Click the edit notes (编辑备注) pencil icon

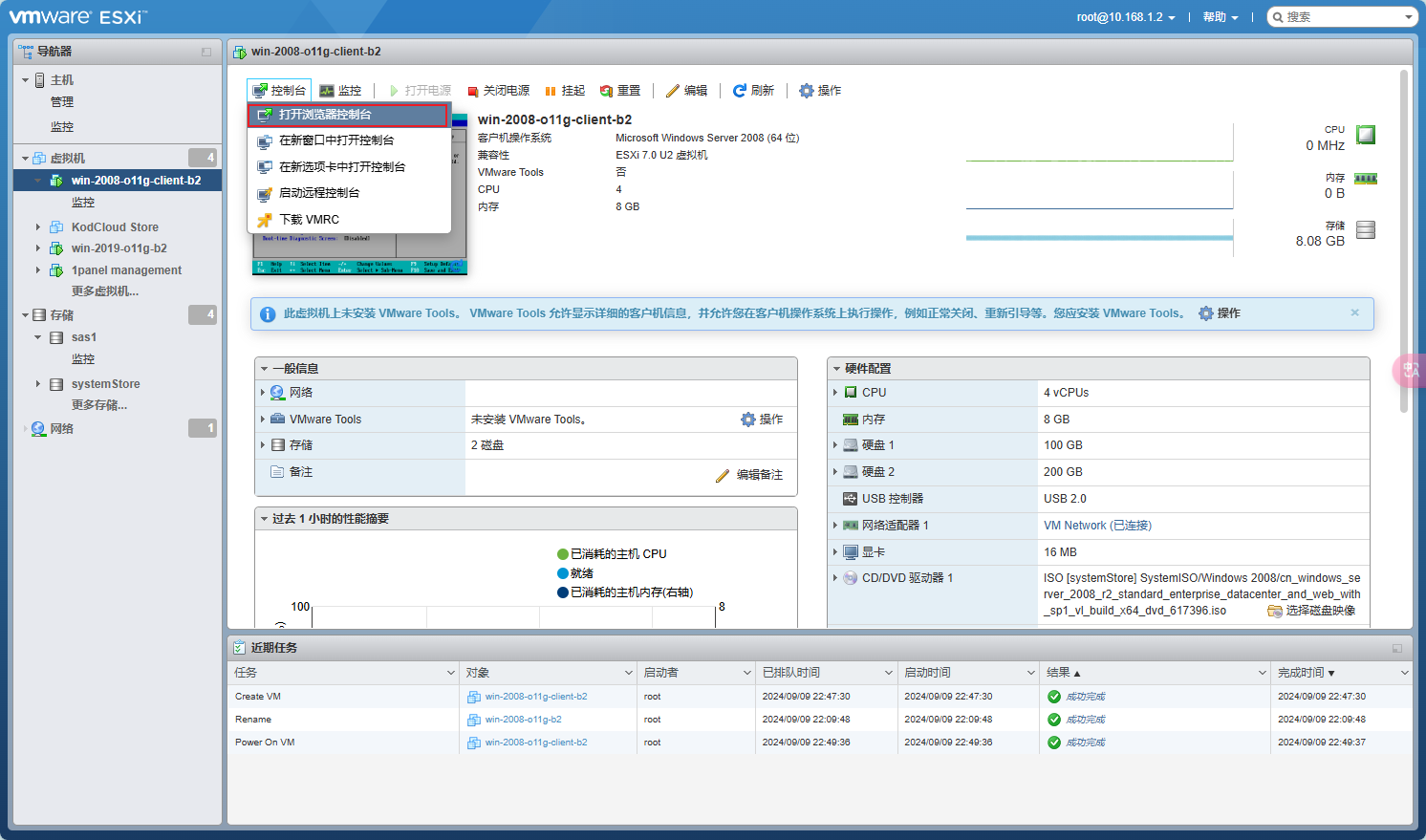coord(723,476)
